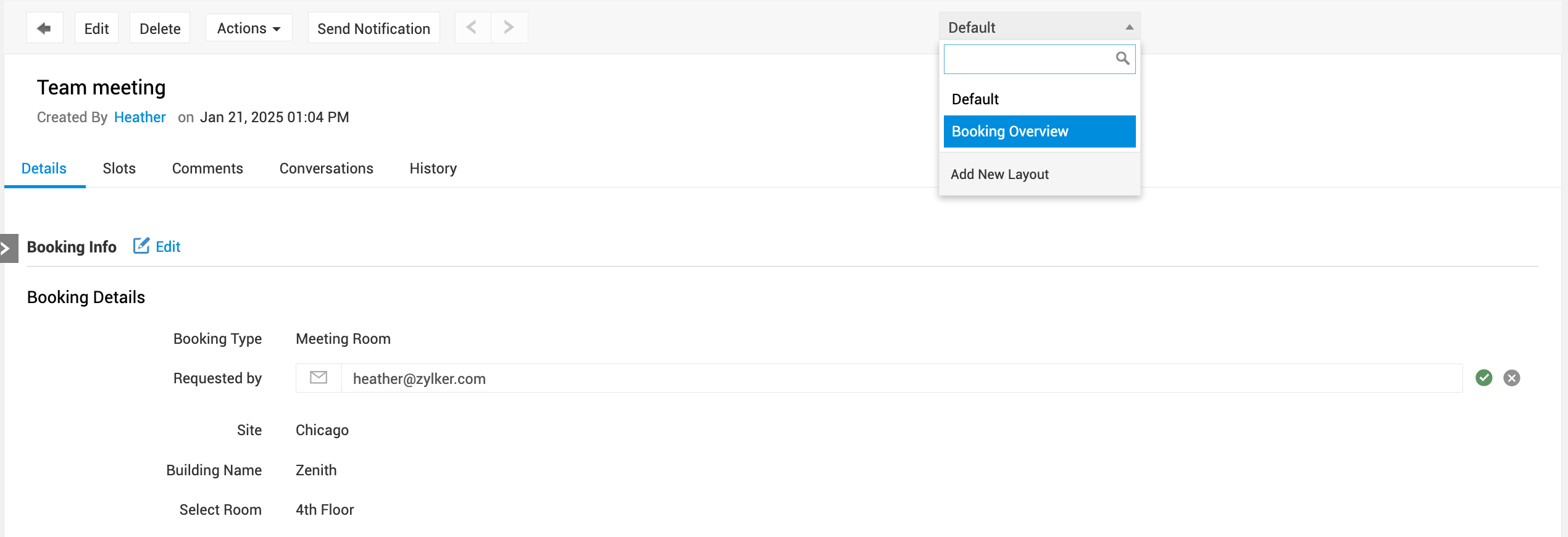Click the Requested by email field
The width and height of the screenshot is (1568, 537).
click(x=901, y=378)
